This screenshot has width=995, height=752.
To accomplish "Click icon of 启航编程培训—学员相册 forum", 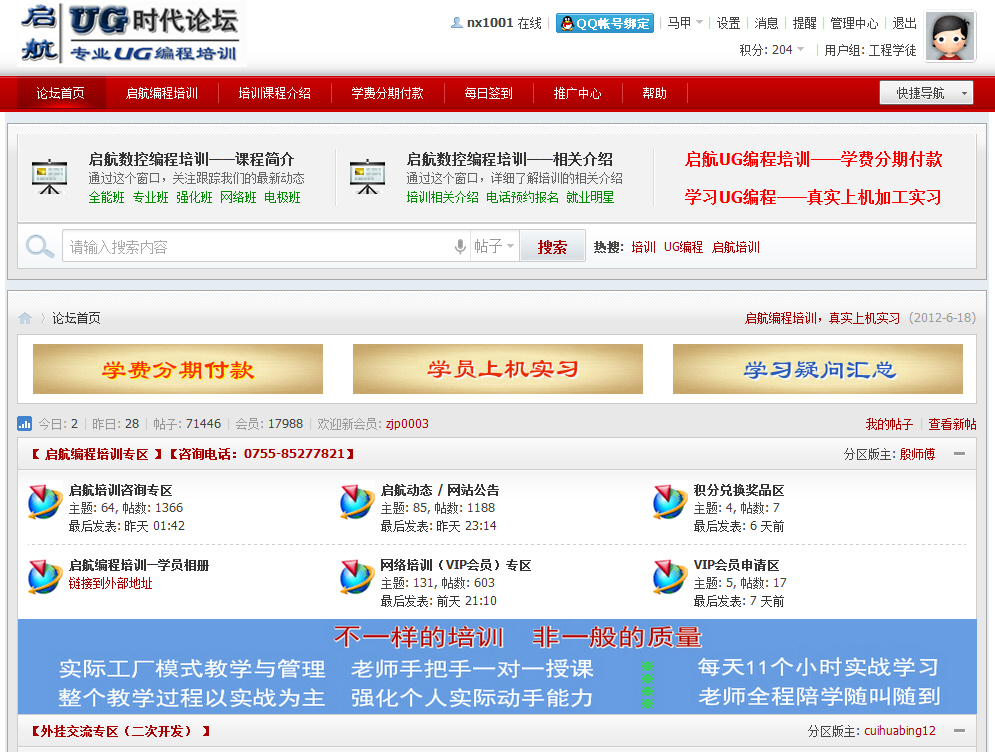I will pyautogui.click(x=44, y=577).
